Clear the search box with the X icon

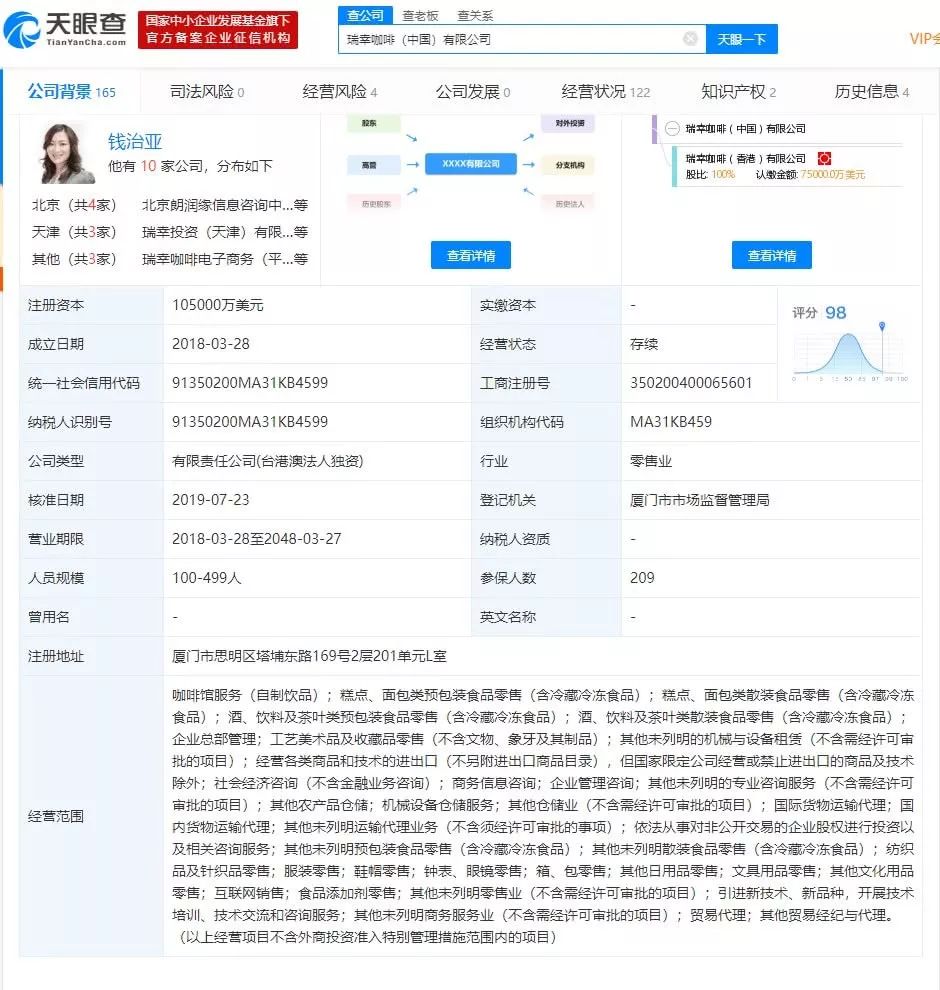pos(690,39)
